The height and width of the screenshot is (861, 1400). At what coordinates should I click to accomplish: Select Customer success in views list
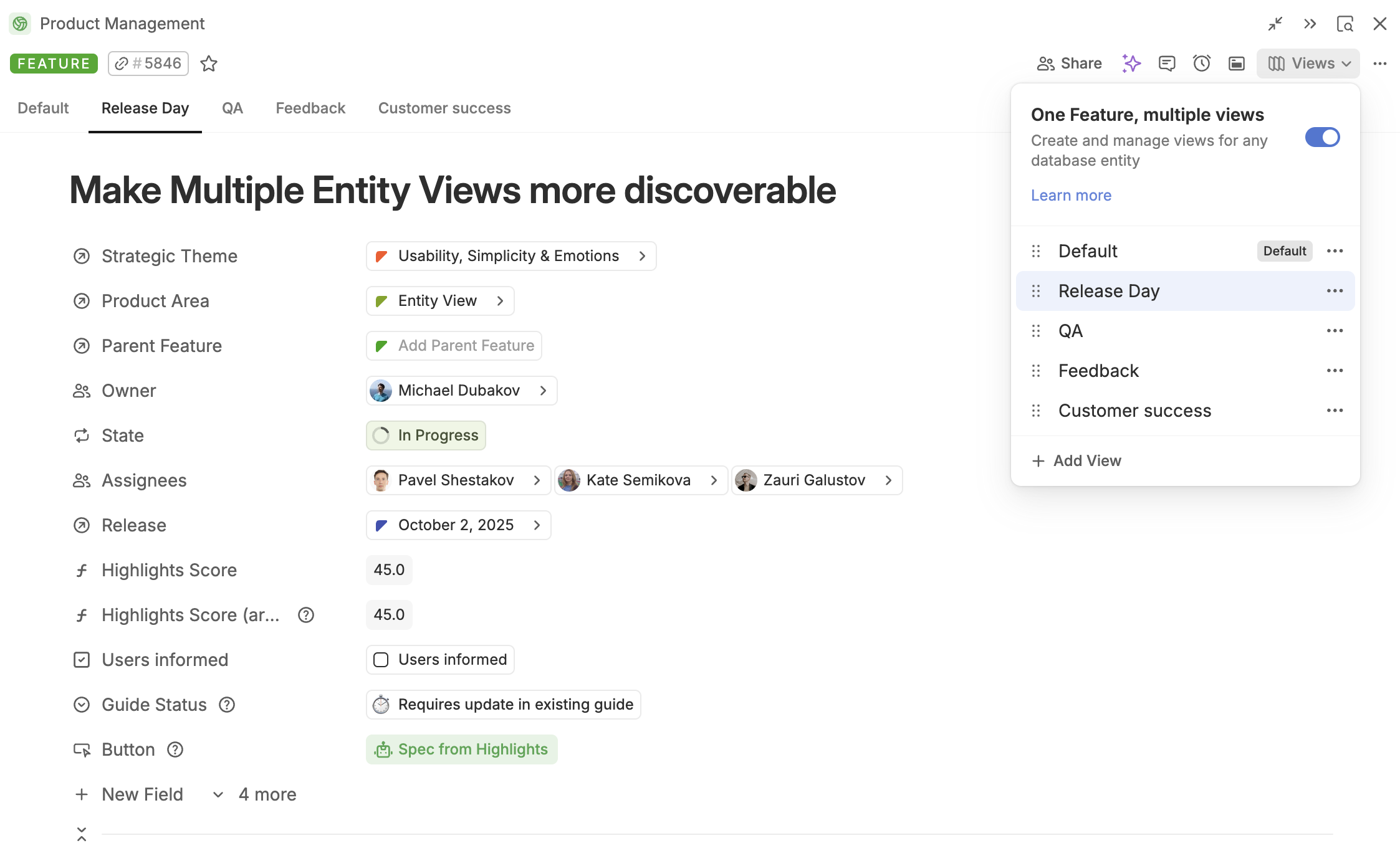[x=1134, y=411]
